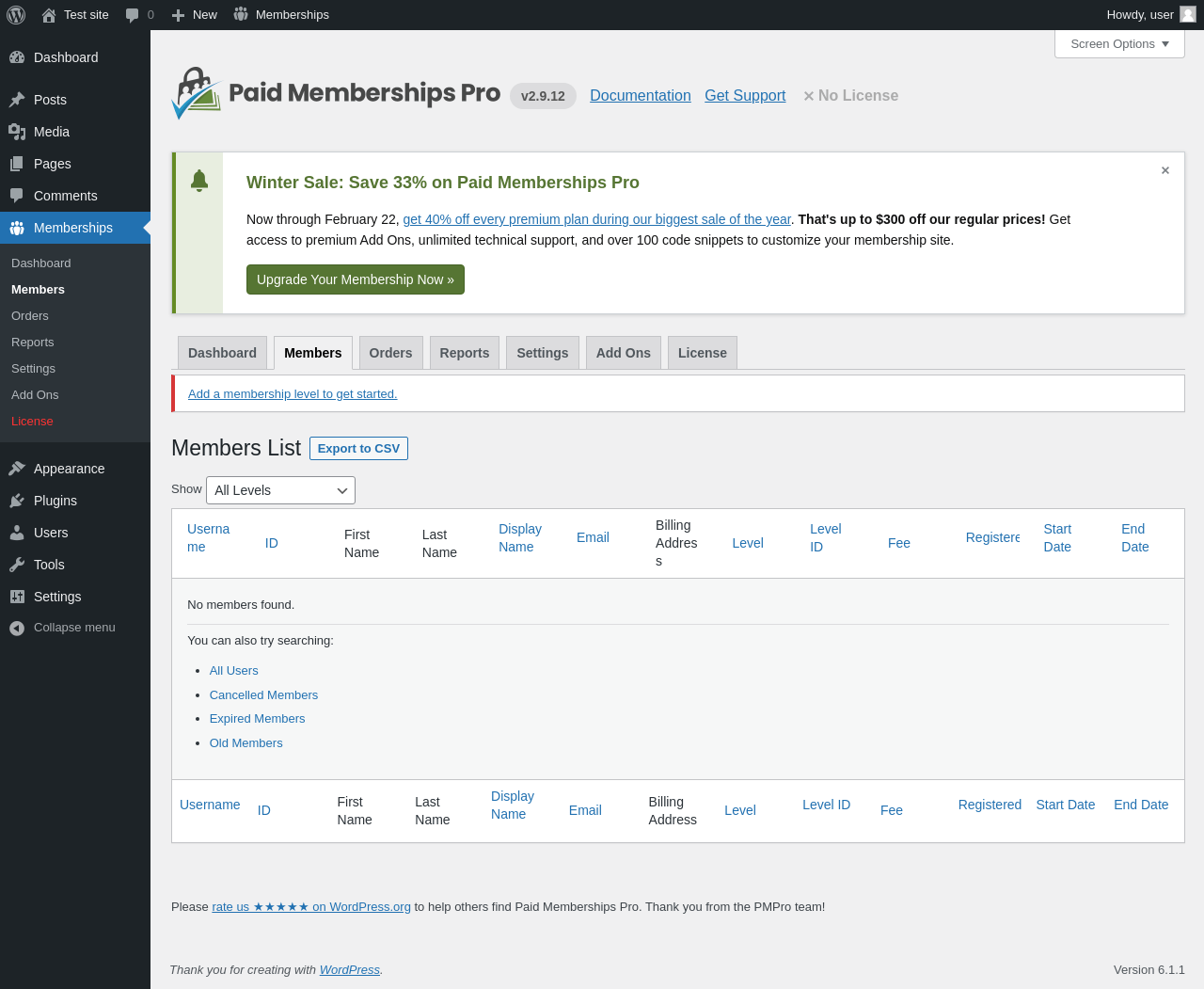Viewport: 1204px width, 989px height.
Task: Sort by Display Name in footer row
Action: click(x=513, y=806)
